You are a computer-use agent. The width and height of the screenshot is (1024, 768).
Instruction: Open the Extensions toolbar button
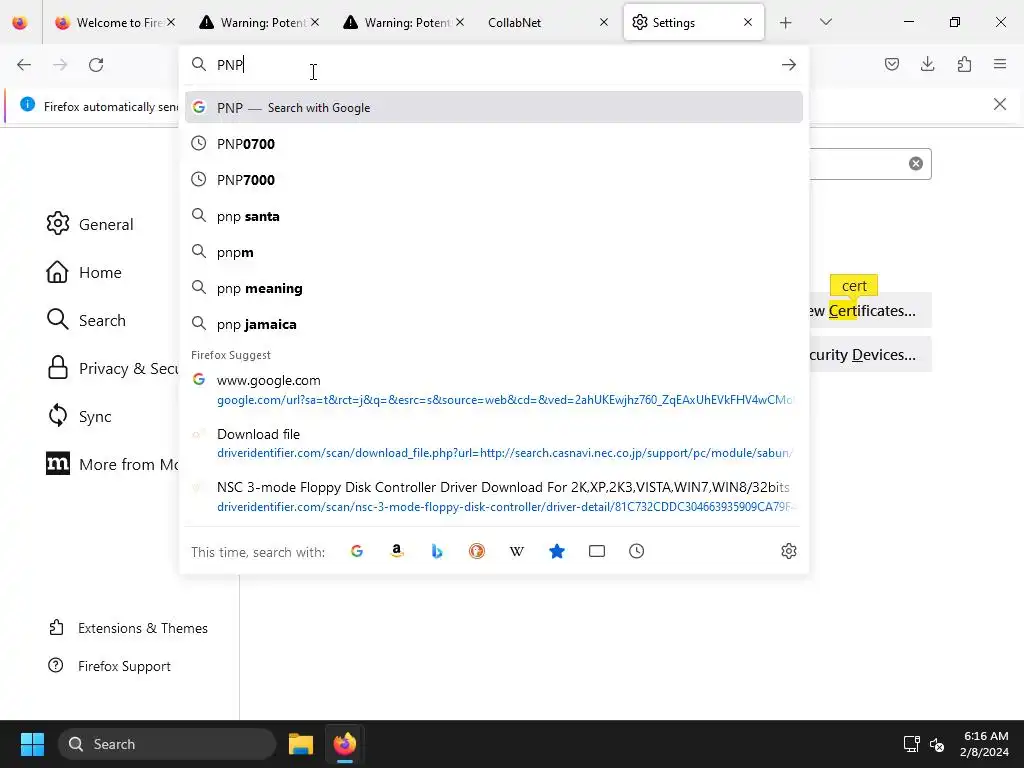pyautogui.click(x=964, y=64)
